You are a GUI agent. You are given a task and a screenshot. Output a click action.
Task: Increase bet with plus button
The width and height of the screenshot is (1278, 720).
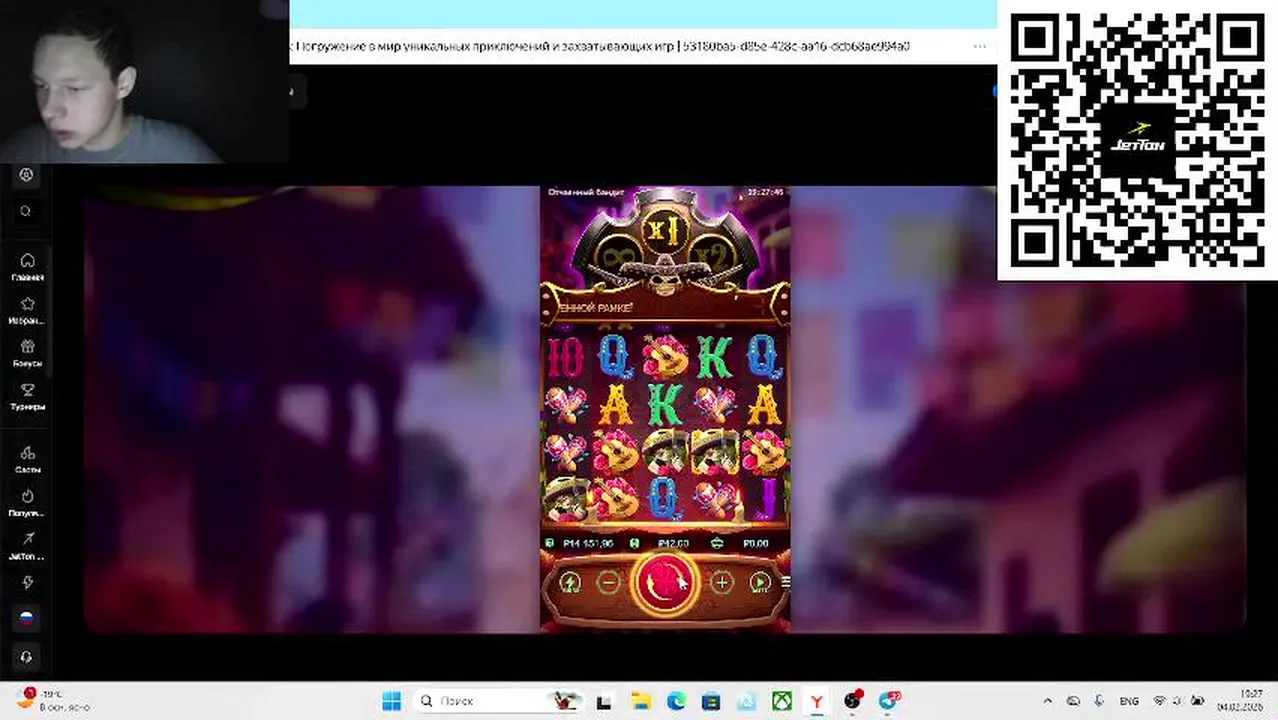(x=721, y=582)
